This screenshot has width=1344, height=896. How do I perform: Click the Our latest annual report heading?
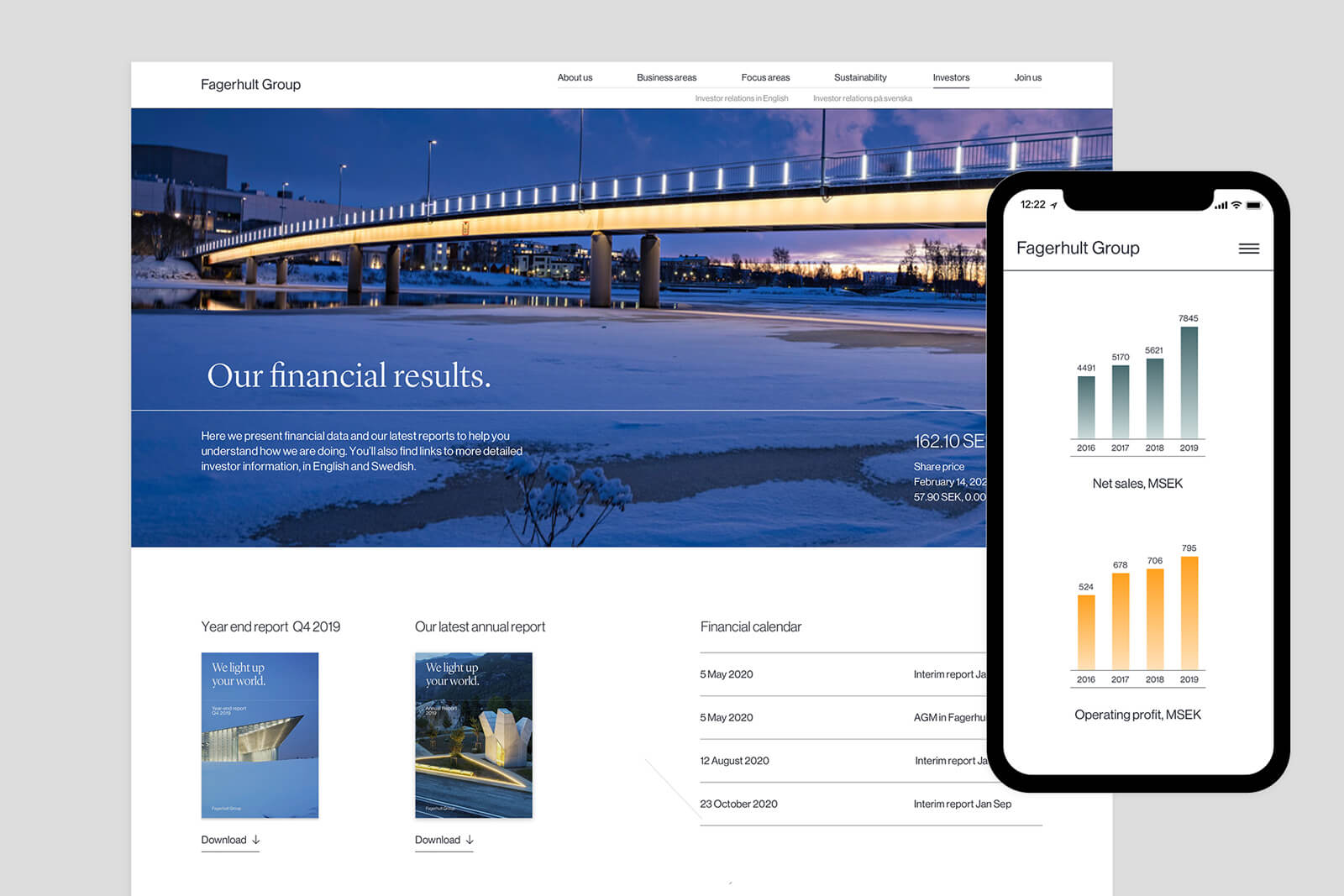tap(480, 626)
